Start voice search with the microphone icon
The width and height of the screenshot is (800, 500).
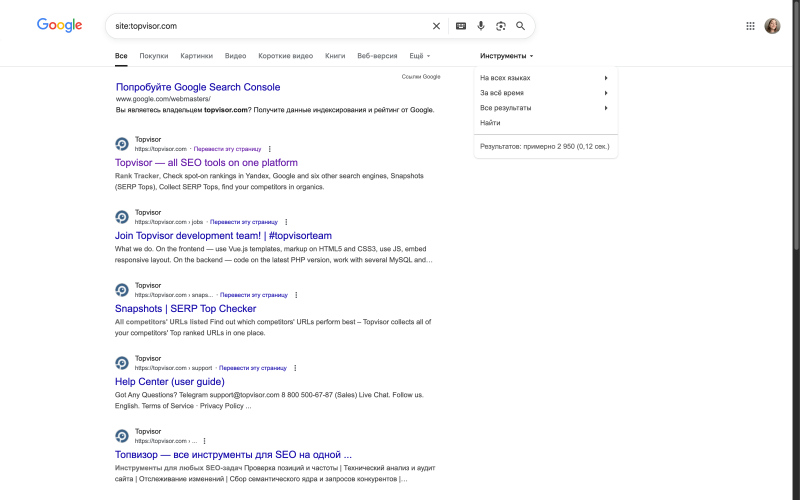(481, 26)
